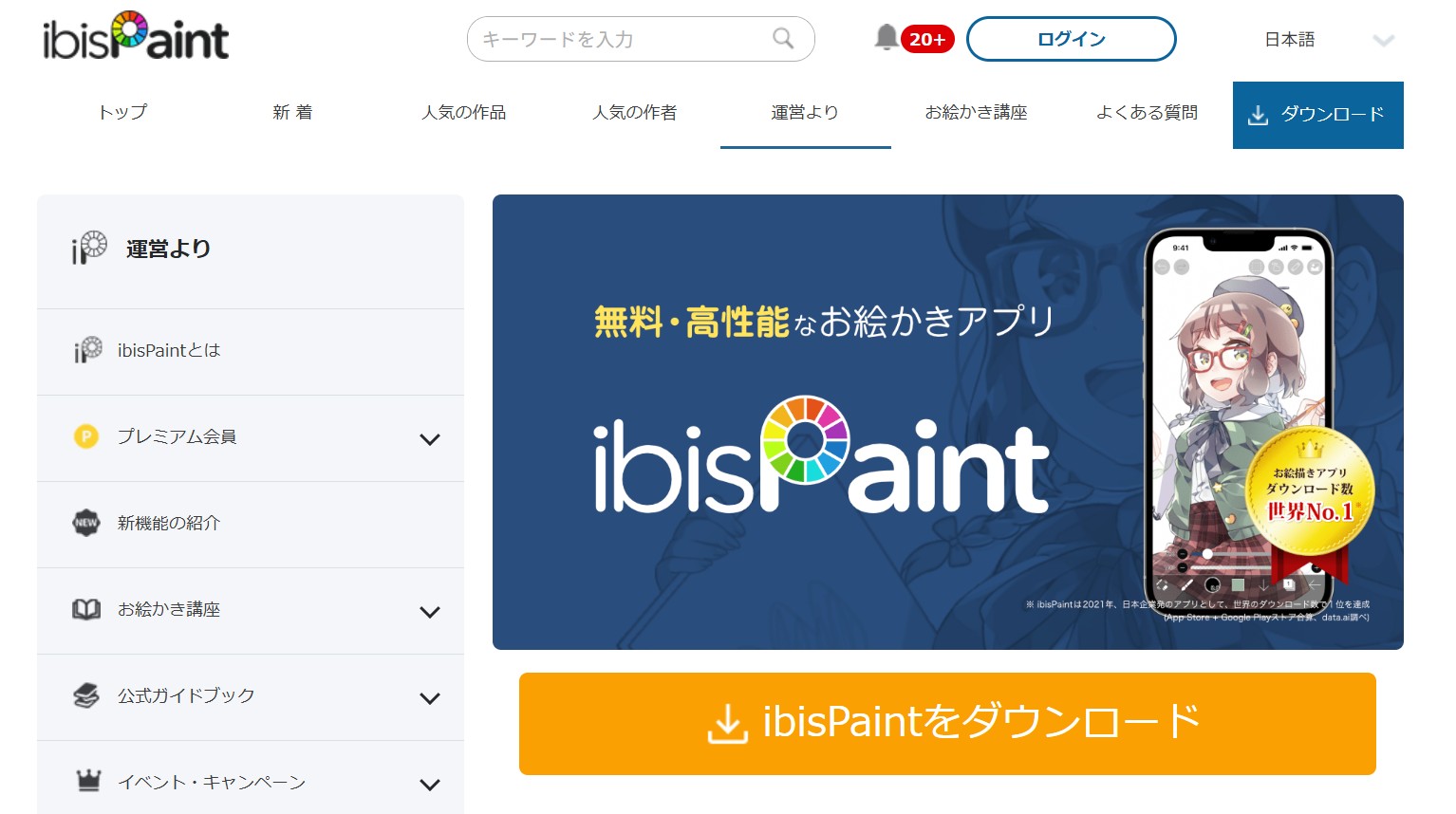The width and height of the screenshot is (1456, 814).
Task: Click the search magnifier icon
Action: (x=783, y=39)
